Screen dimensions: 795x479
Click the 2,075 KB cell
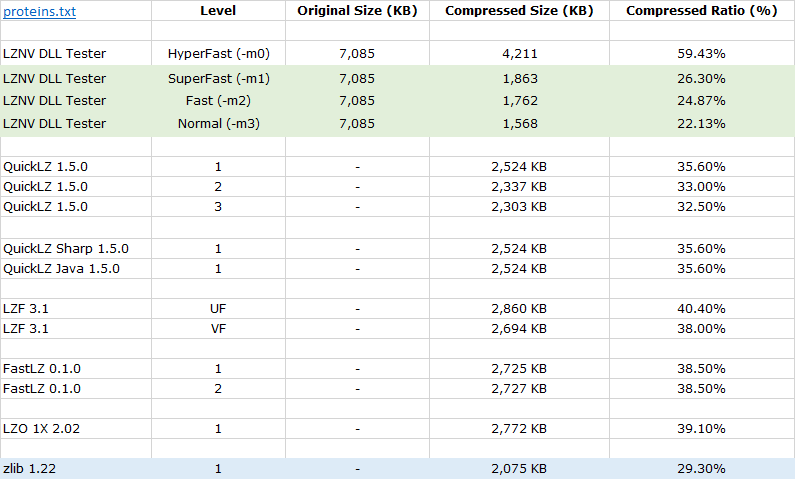(x=519, y=468)
